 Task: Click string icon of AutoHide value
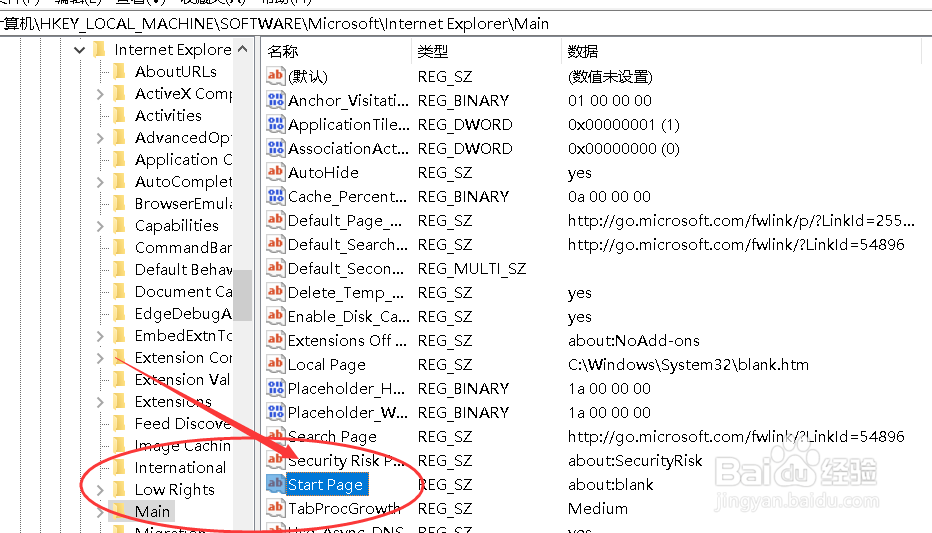coord(275,172)
